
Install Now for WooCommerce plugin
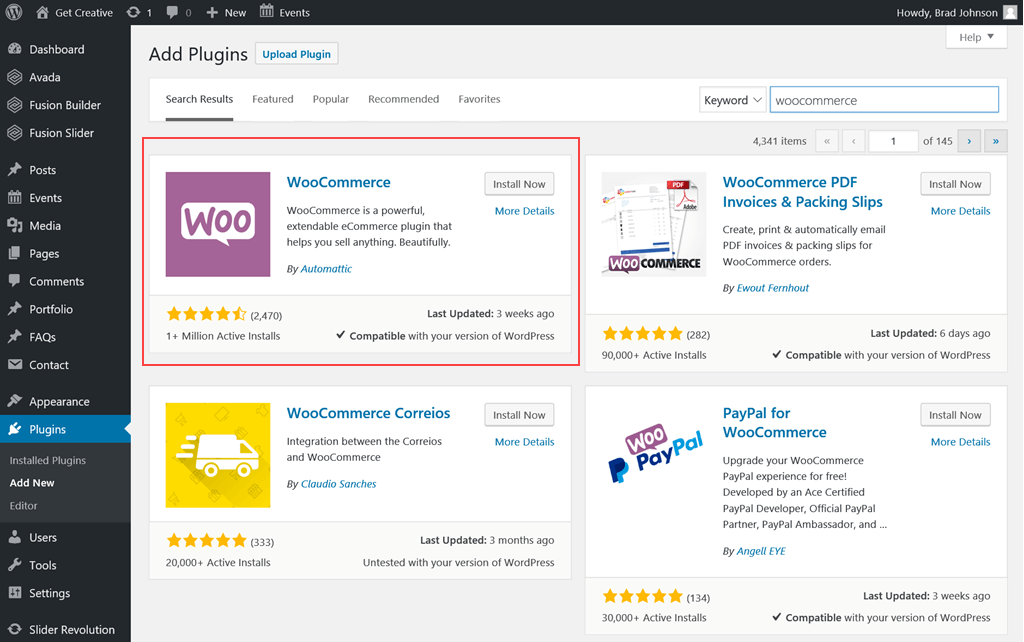coord(519,184)
